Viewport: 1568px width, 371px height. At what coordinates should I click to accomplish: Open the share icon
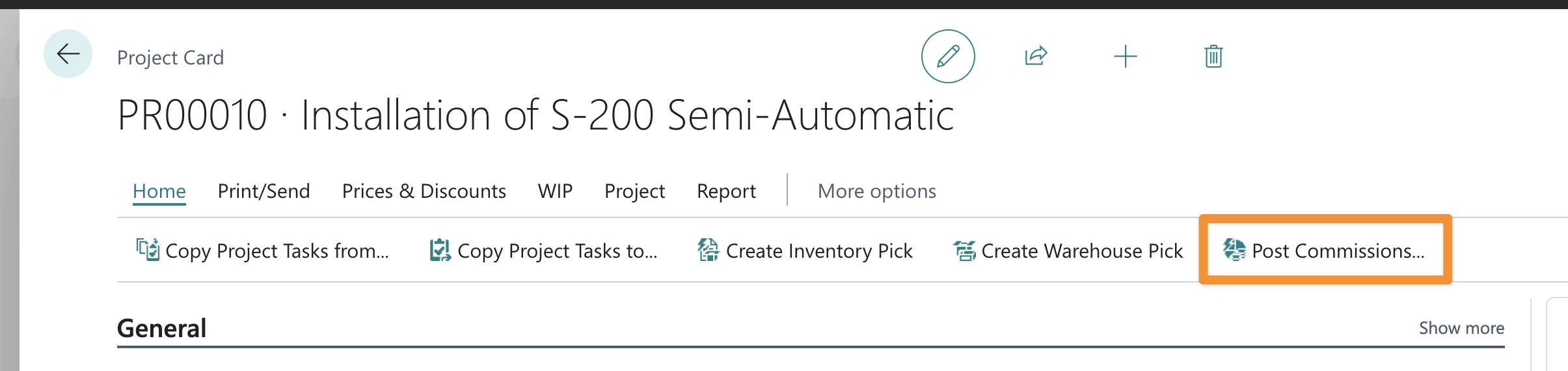coord(1036,56)
